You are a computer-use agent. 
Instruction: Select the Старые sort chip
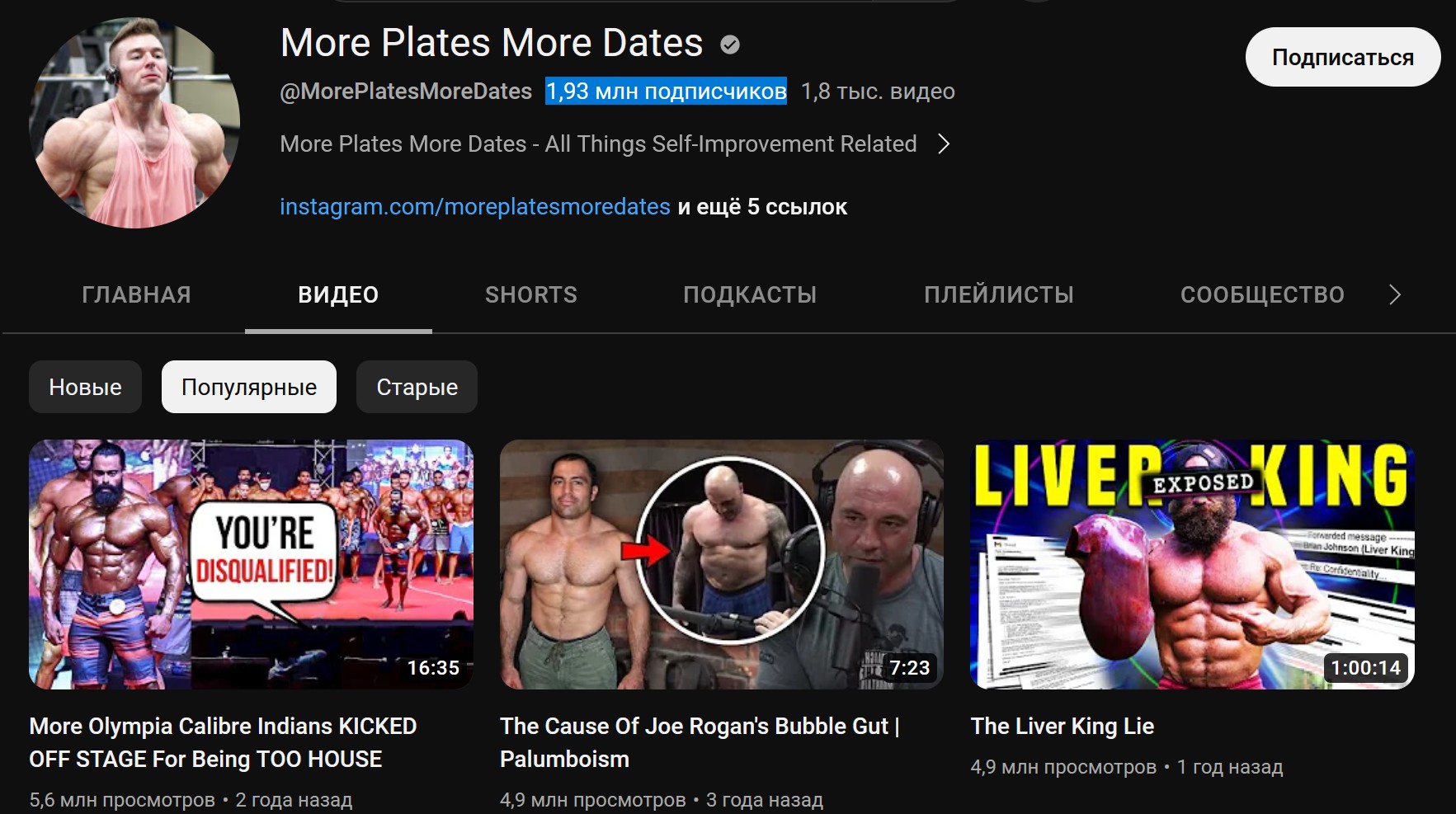click(x=417, y=387)
